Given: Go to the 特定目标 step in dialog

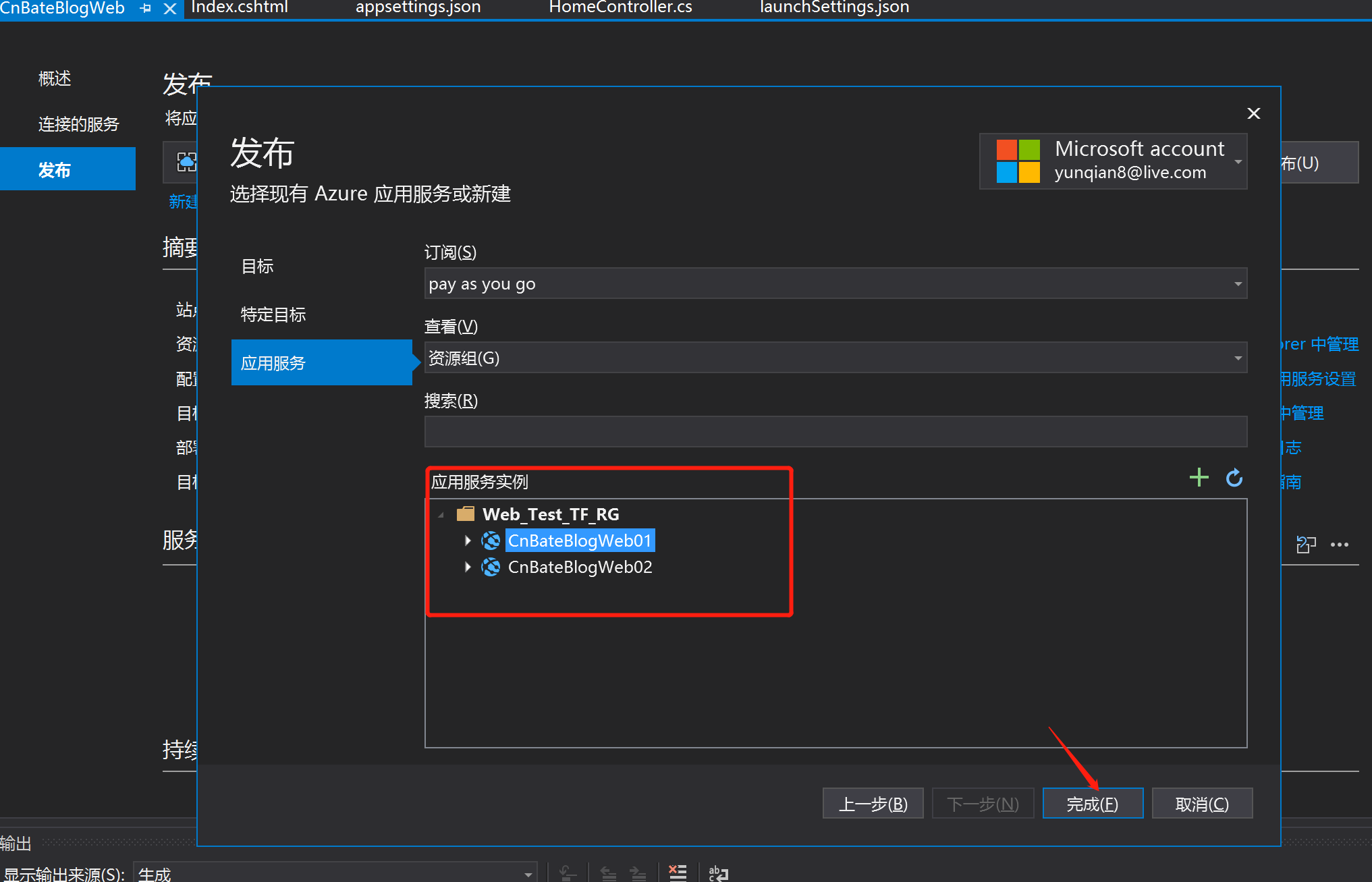Looking at the screenshot, I should point(273,314).
